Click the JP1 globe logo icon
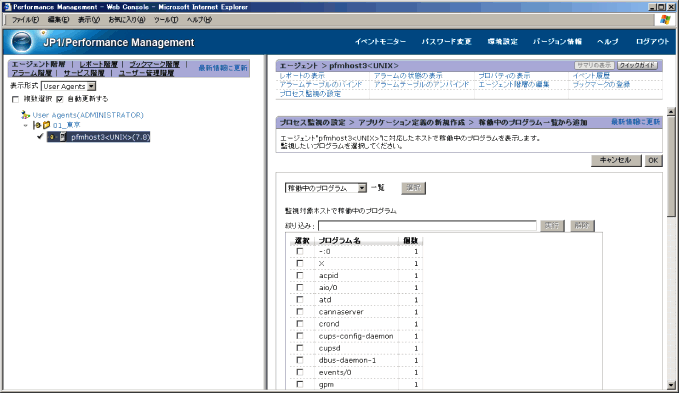This screenshot has height=393, width=679. tap(22, 42)
